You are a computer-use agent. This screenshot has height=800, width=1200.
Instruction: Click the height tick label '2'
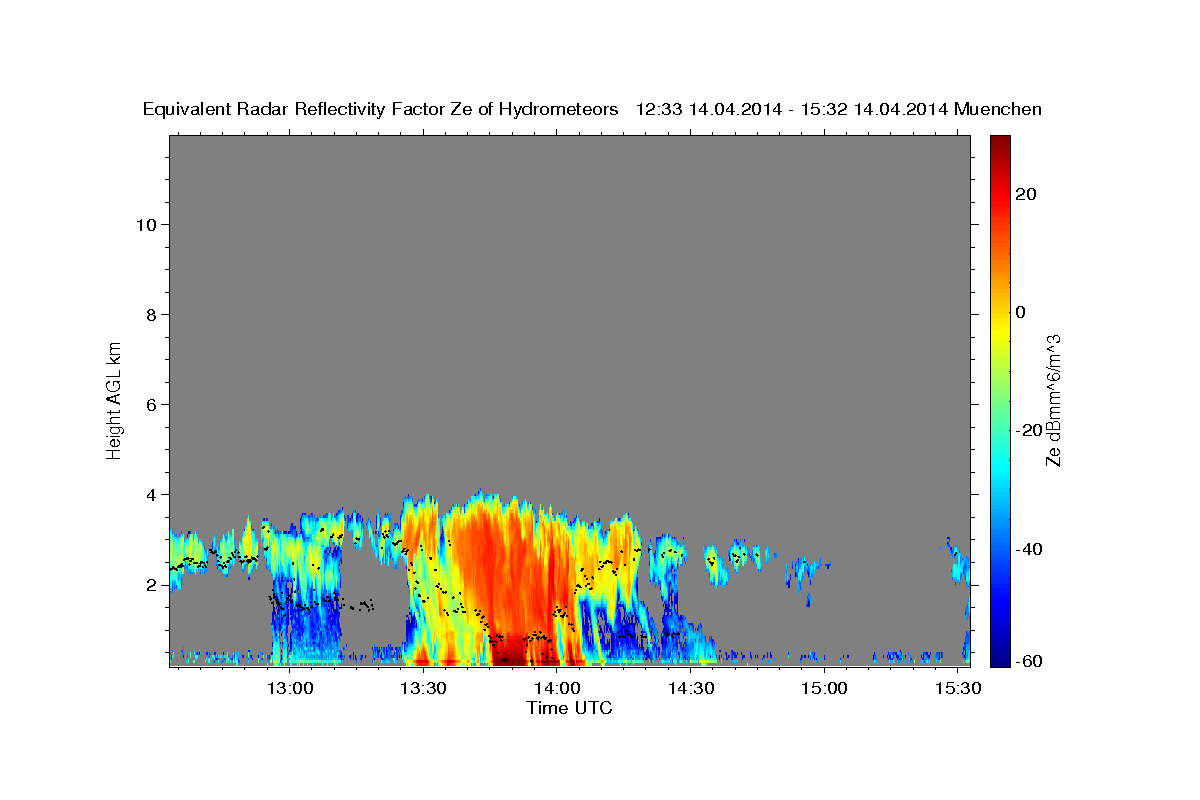pyautogui.click(x=149, y=584)
